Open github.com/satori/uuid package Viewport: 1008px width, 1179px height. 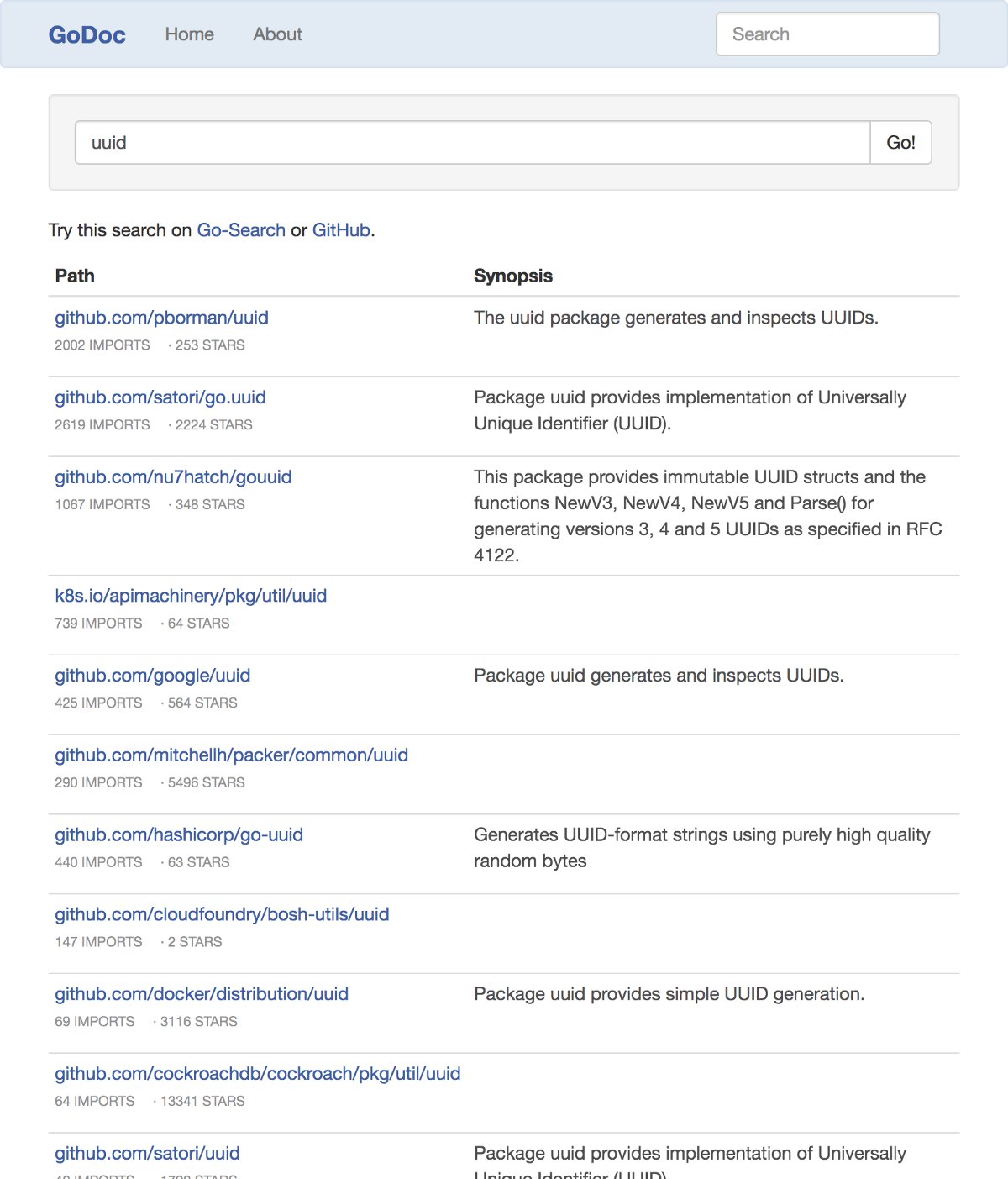pos(147,1154)
